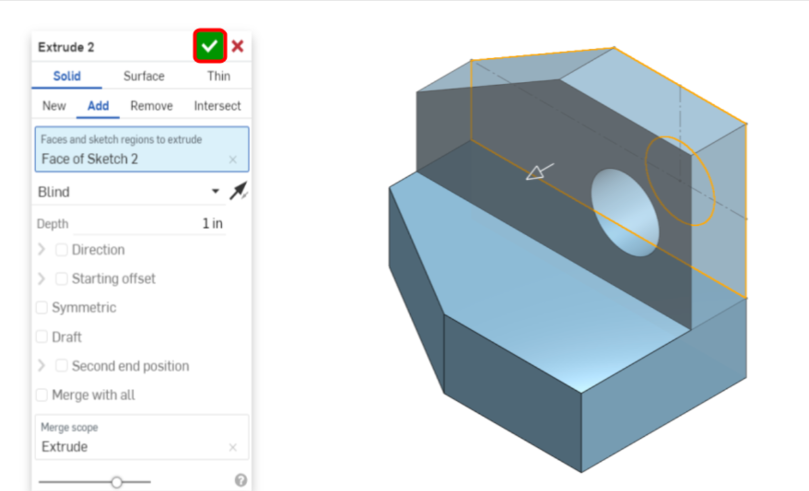809x491 pixels.
Task: Enable the Starting offset checkbox
Action: pos(61,279)
